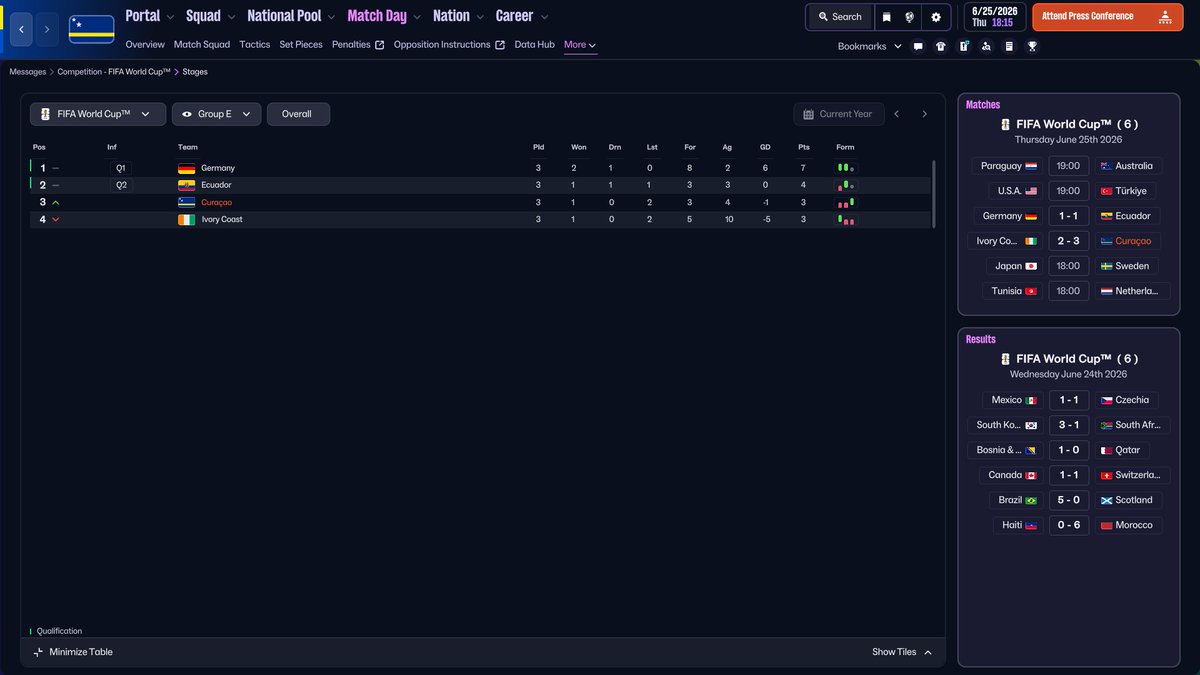Open the news document bookmark icon

1009,46
